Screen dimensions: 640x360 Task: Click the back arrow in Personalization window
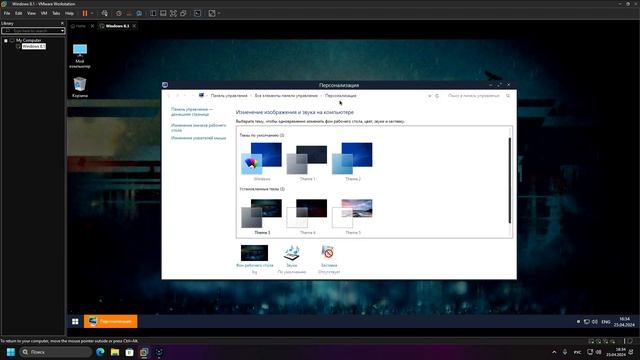(169, 96)
